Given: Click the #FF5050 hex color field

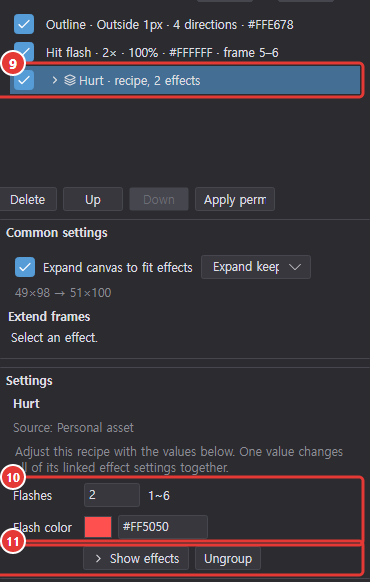Looking at the screenshot, I should coord(163,527).
